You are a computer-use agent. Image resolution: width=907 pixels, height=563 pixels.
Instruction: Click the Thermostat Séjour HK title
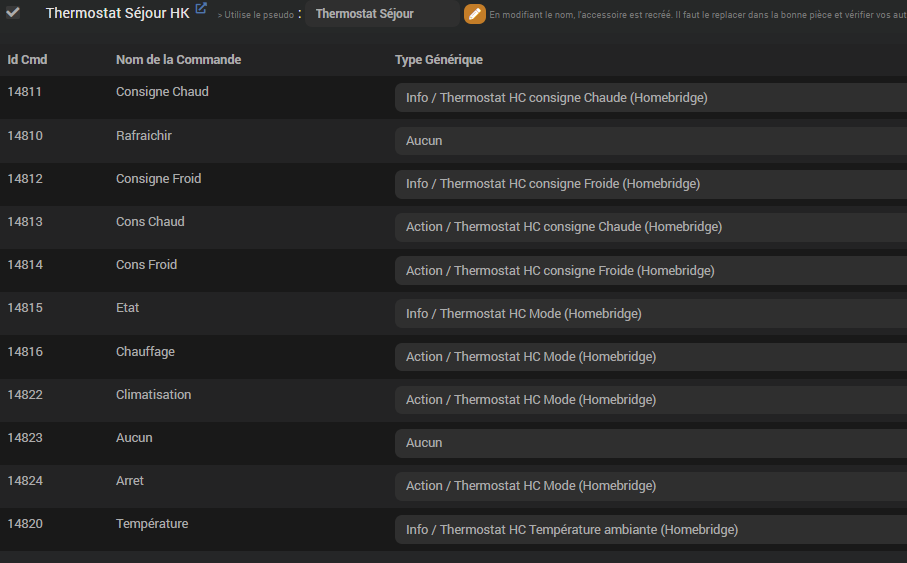(117, 13)
